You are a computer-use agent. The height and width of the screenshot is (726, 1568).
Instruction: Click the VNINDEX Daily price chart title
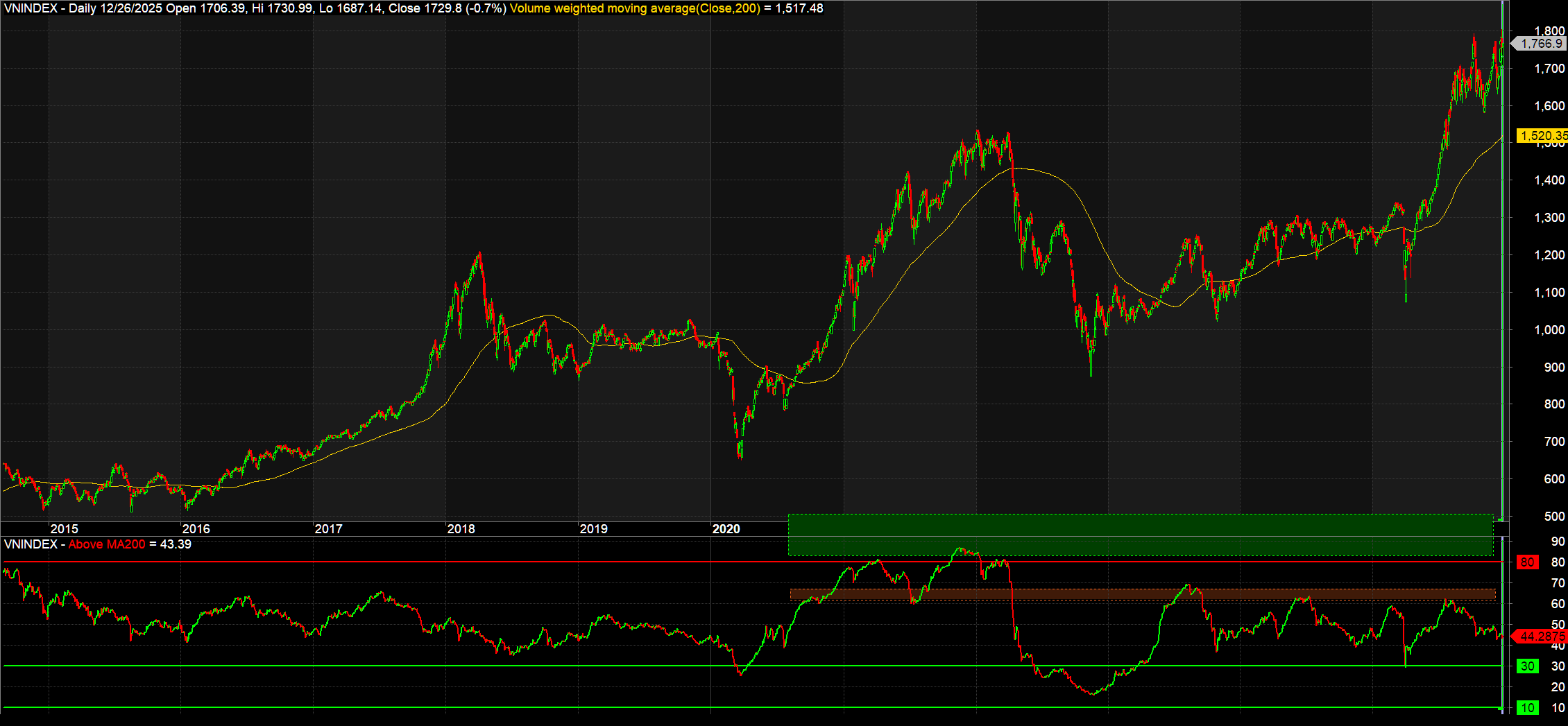[x=255, y=9]
